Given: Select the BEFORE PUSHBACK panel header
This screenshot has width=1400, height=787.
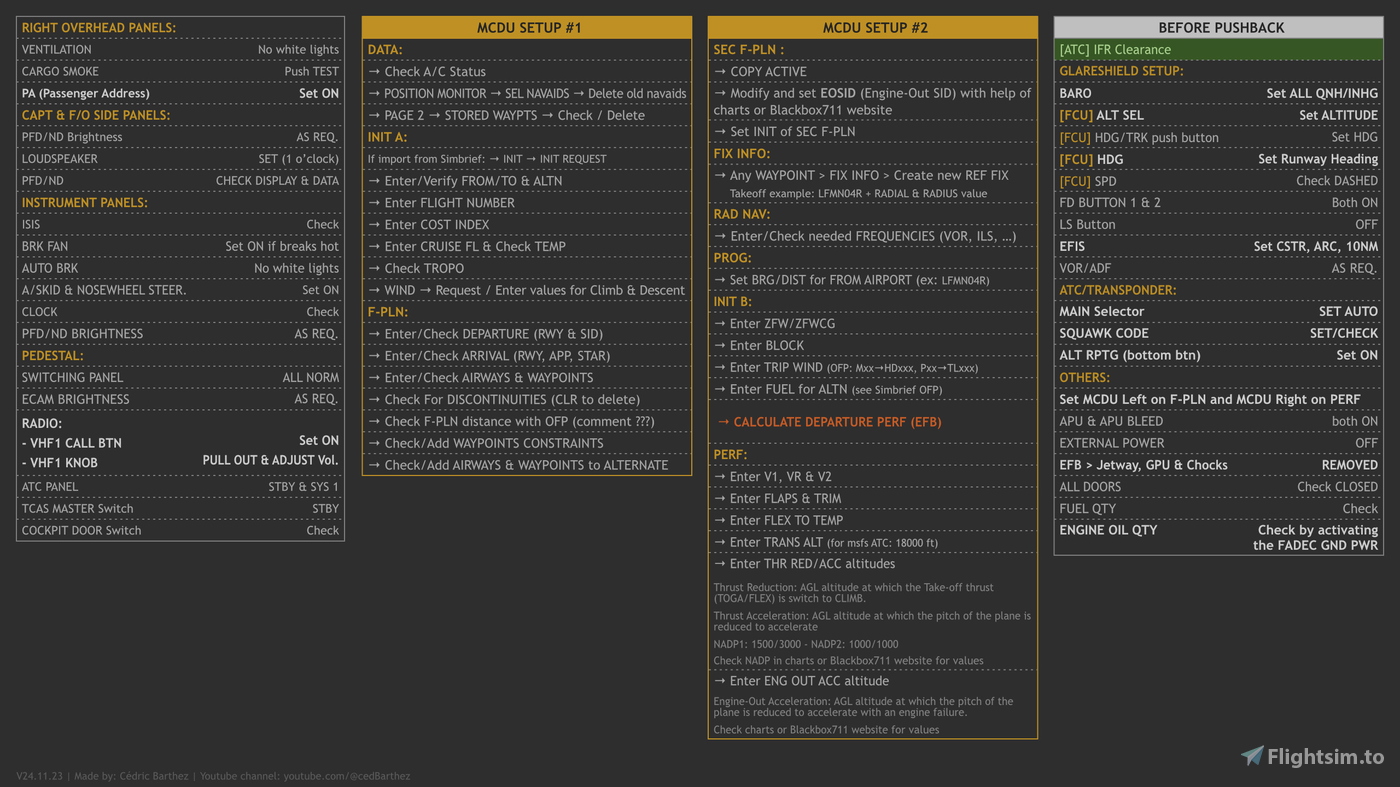Looking at the screenshot, I should [x=1219, y=27].
